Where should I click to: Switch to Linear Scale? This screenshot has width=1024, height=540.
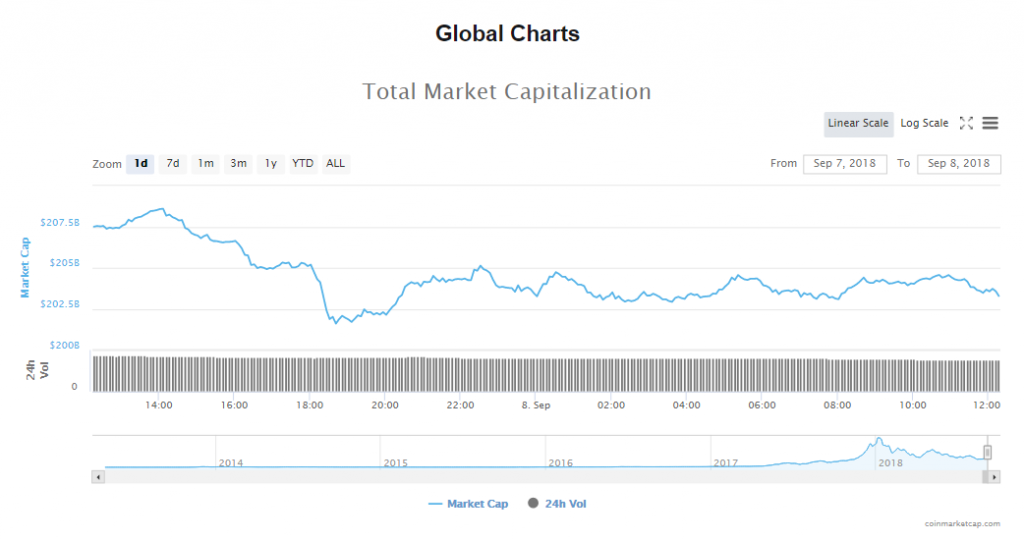[x=858, y=123]
